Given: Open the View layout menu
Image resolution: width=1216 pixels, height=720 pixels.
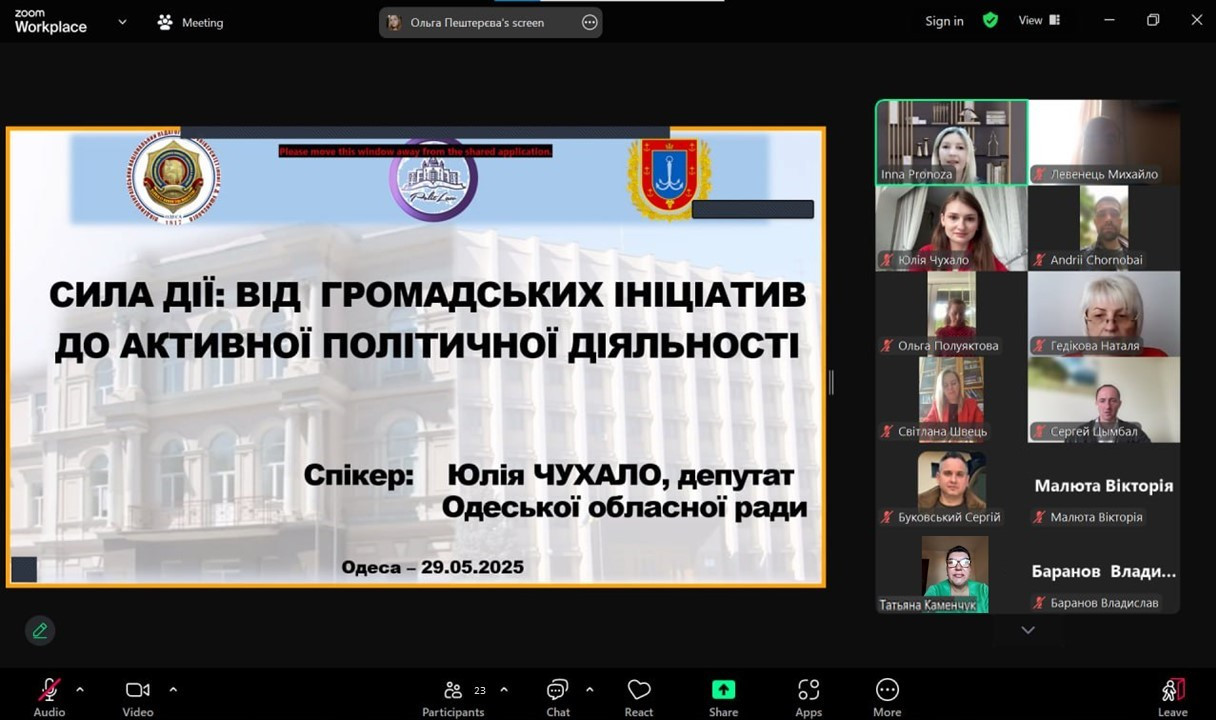Looking at the screenshot, I should coord(1039,20).
